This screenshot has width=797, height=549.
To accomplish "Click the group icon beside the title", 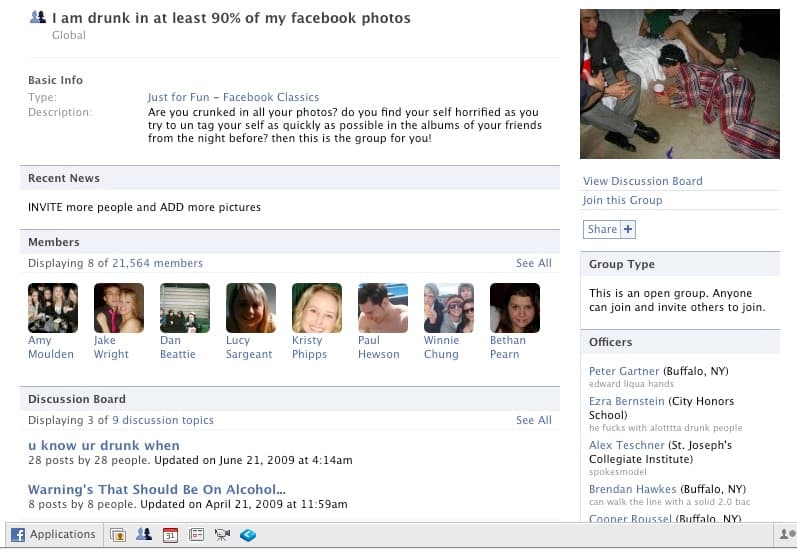I will pos(38,17).
